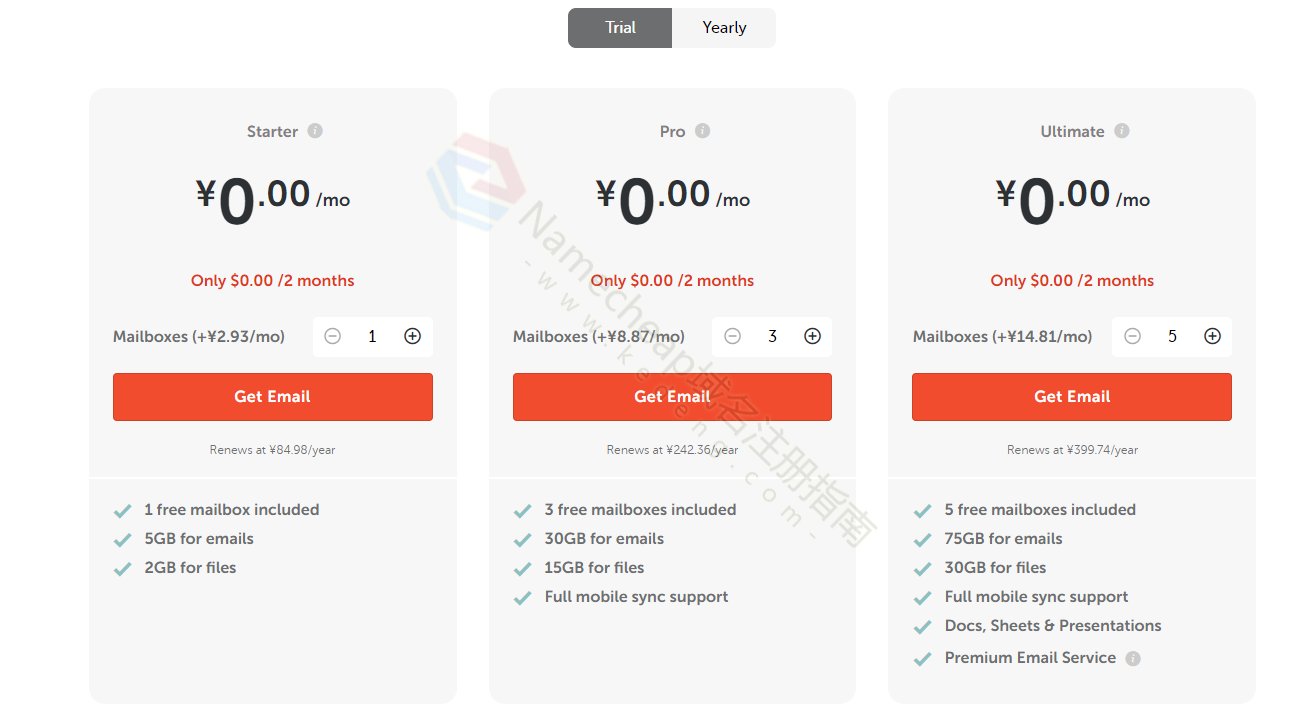Switch to Yearly billing option
Screen dimensions: 1315x721
coord(724,28)
